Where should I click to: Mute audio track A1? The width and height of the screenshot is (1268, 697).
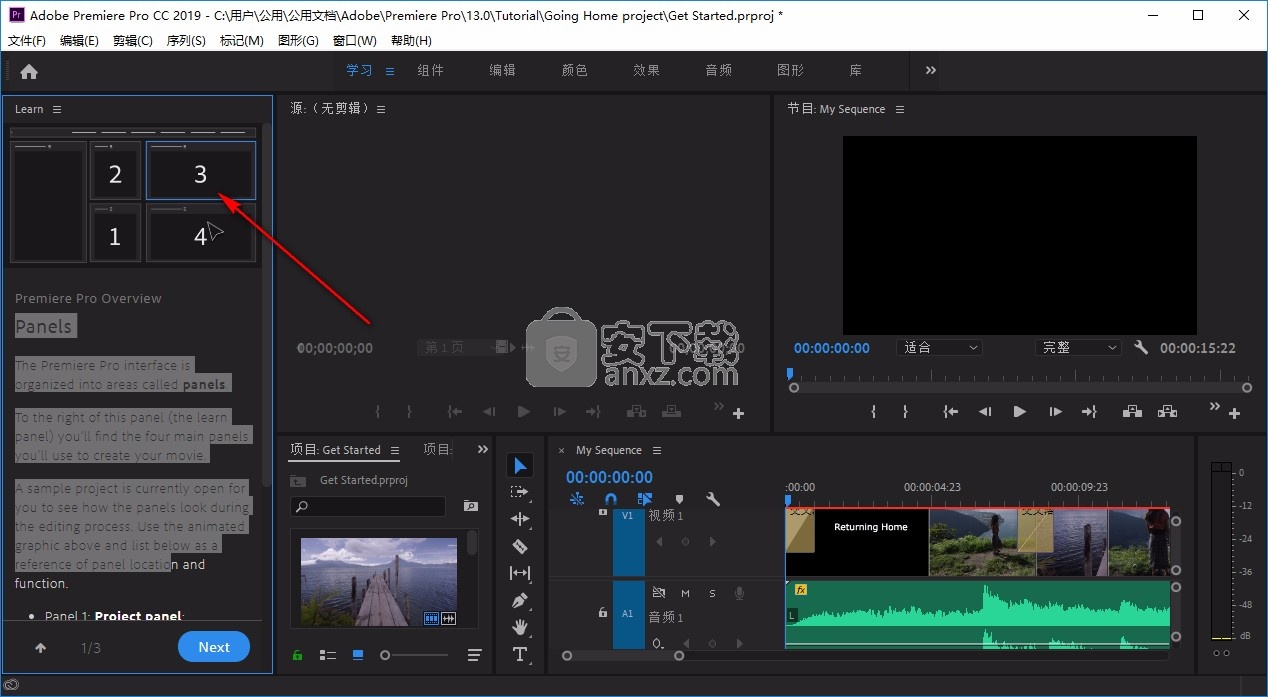tap(685, 593)
